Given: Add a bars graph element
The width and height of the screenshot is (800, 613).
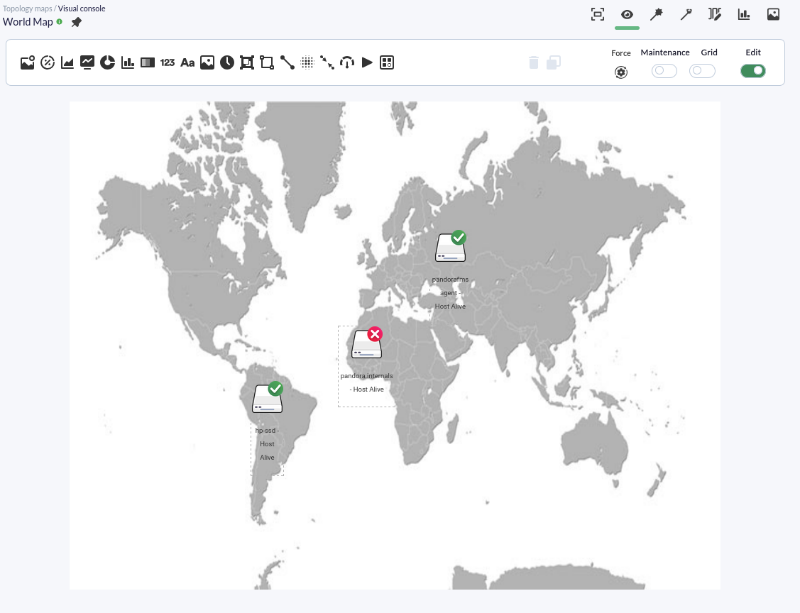Looking at the screenshot, I should click(x=128, y=63).
